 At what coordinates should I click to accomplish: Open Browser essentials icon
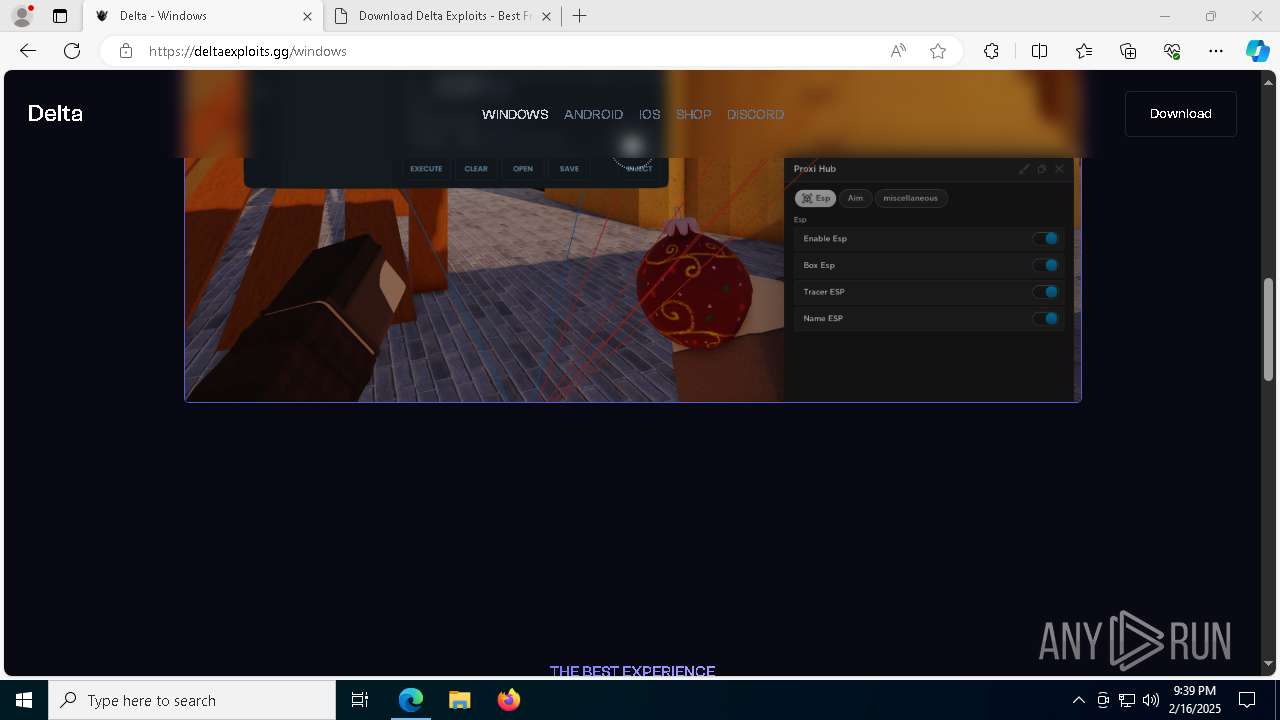point(1172,51)
